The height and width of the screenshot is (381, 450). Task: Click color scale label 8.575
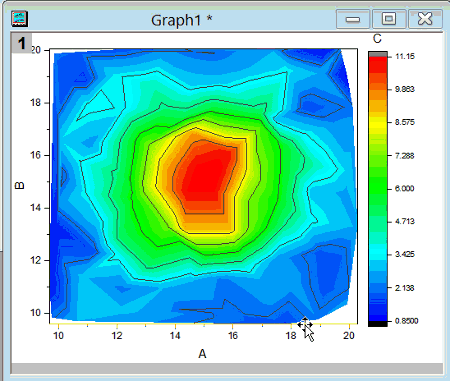tap(405, 122)
